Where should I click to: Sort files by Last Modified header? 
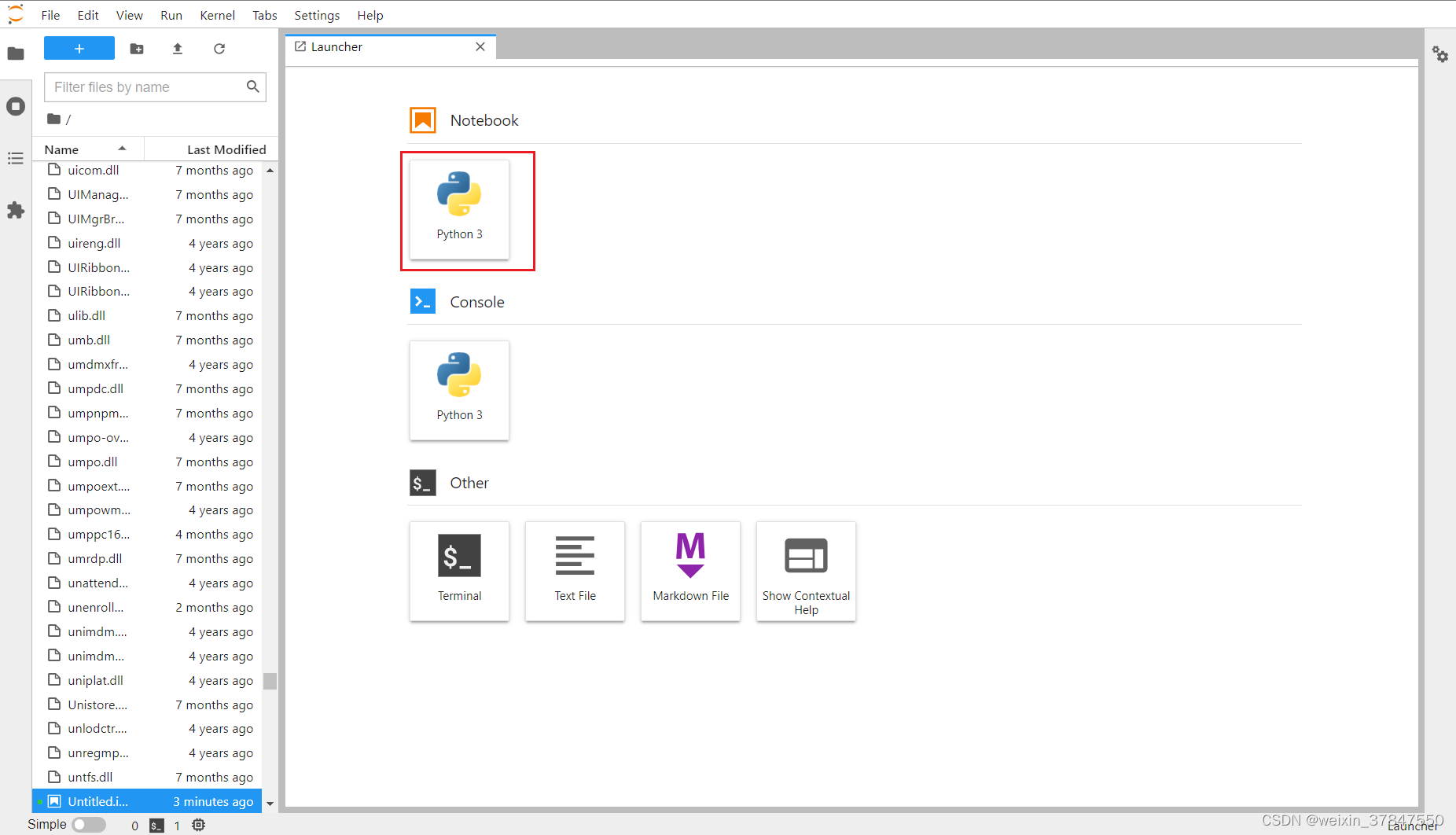click(x=211, y=149)
